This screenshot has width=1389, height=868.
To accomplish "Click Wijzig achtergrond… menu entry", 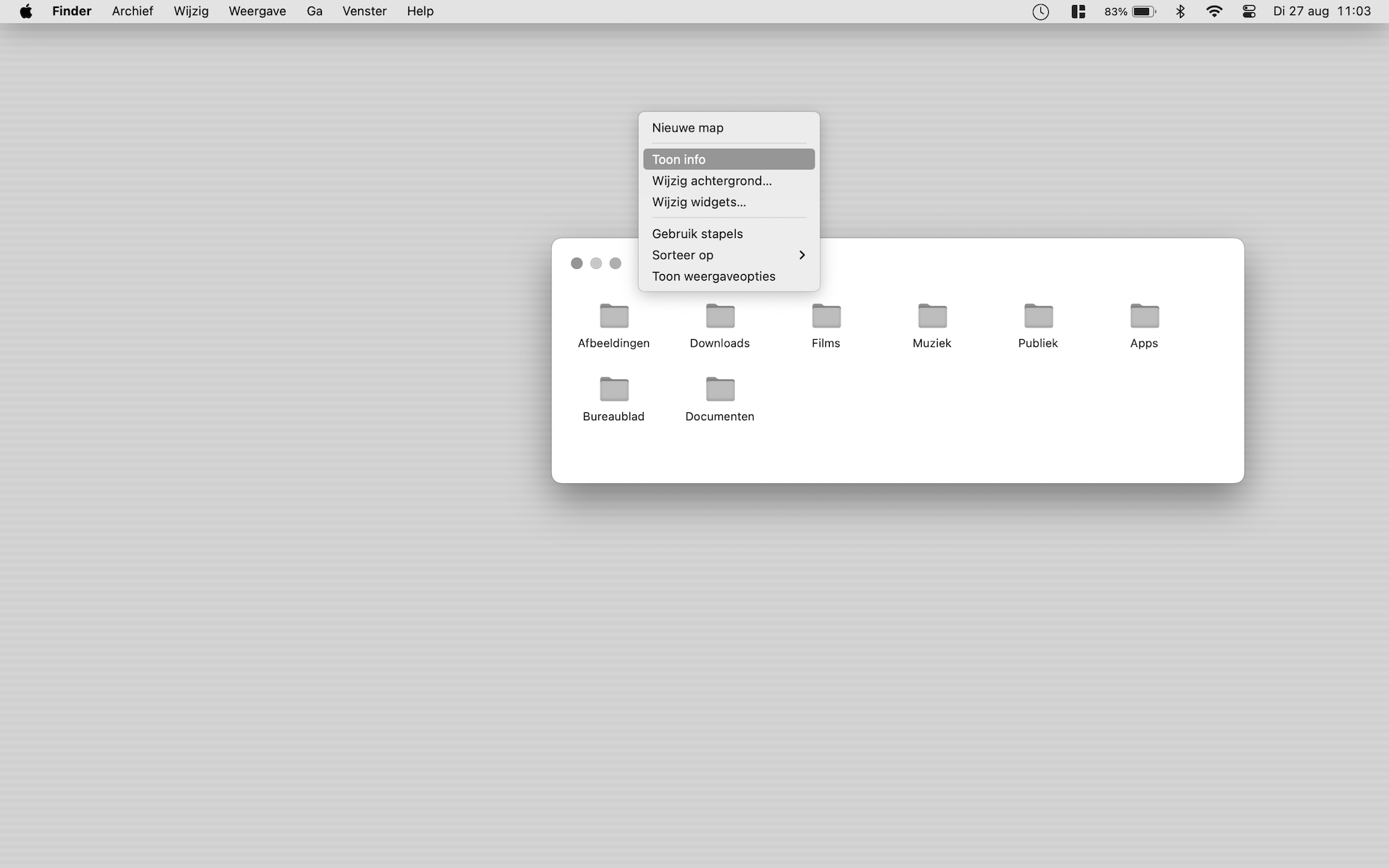I will [712, 181].
